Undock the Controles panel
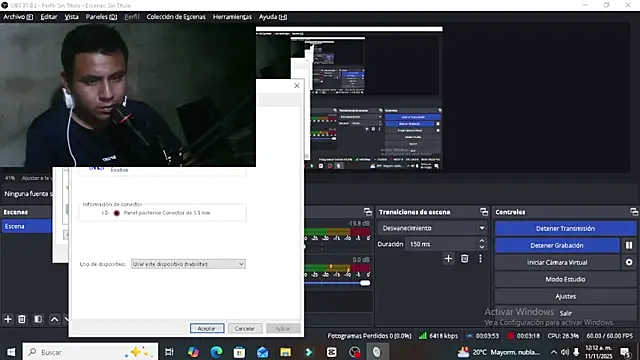Image resolution: width=640 pixels, height=360 pixels. [633, 212]
